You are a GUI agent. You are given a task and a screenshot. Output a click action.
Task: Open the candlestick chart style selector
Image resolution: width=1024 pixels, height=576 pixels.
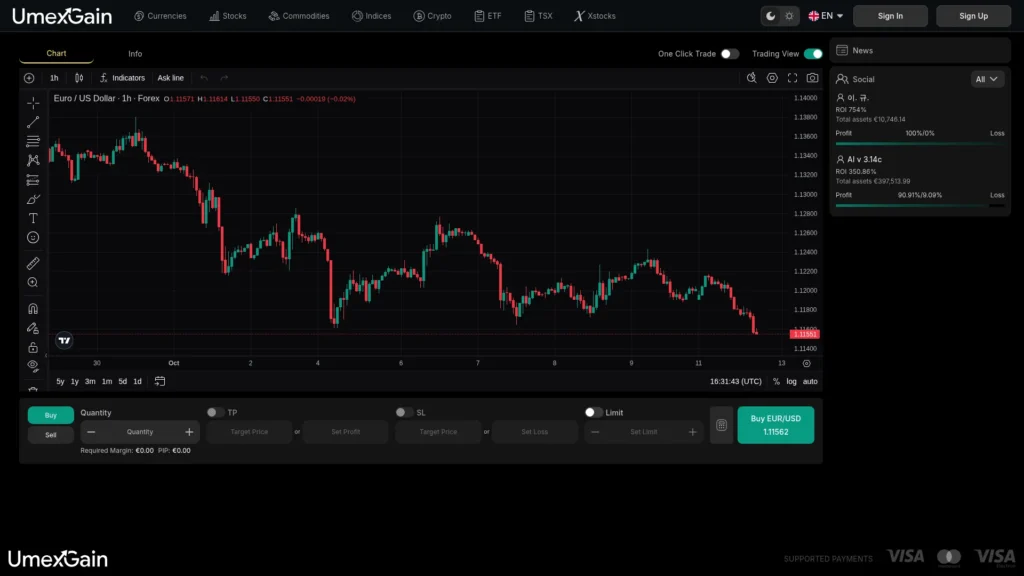[x=79, y=78]
